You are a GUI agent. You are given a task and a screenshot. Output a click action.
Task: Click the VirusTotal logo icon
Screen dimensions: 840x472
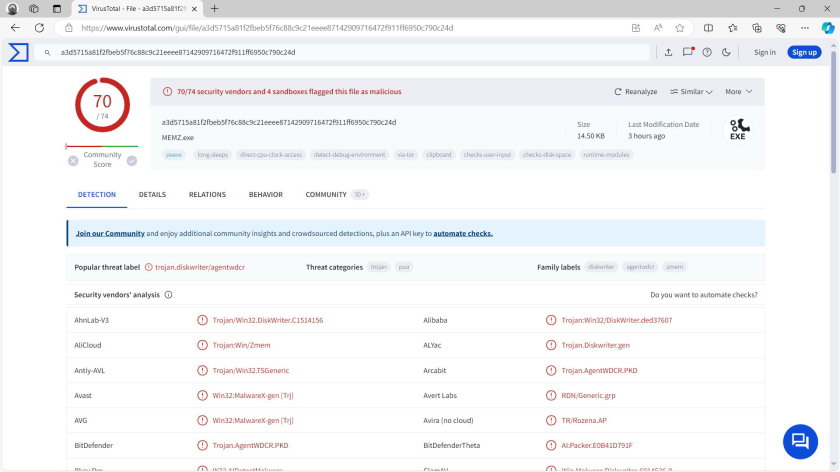18,53
